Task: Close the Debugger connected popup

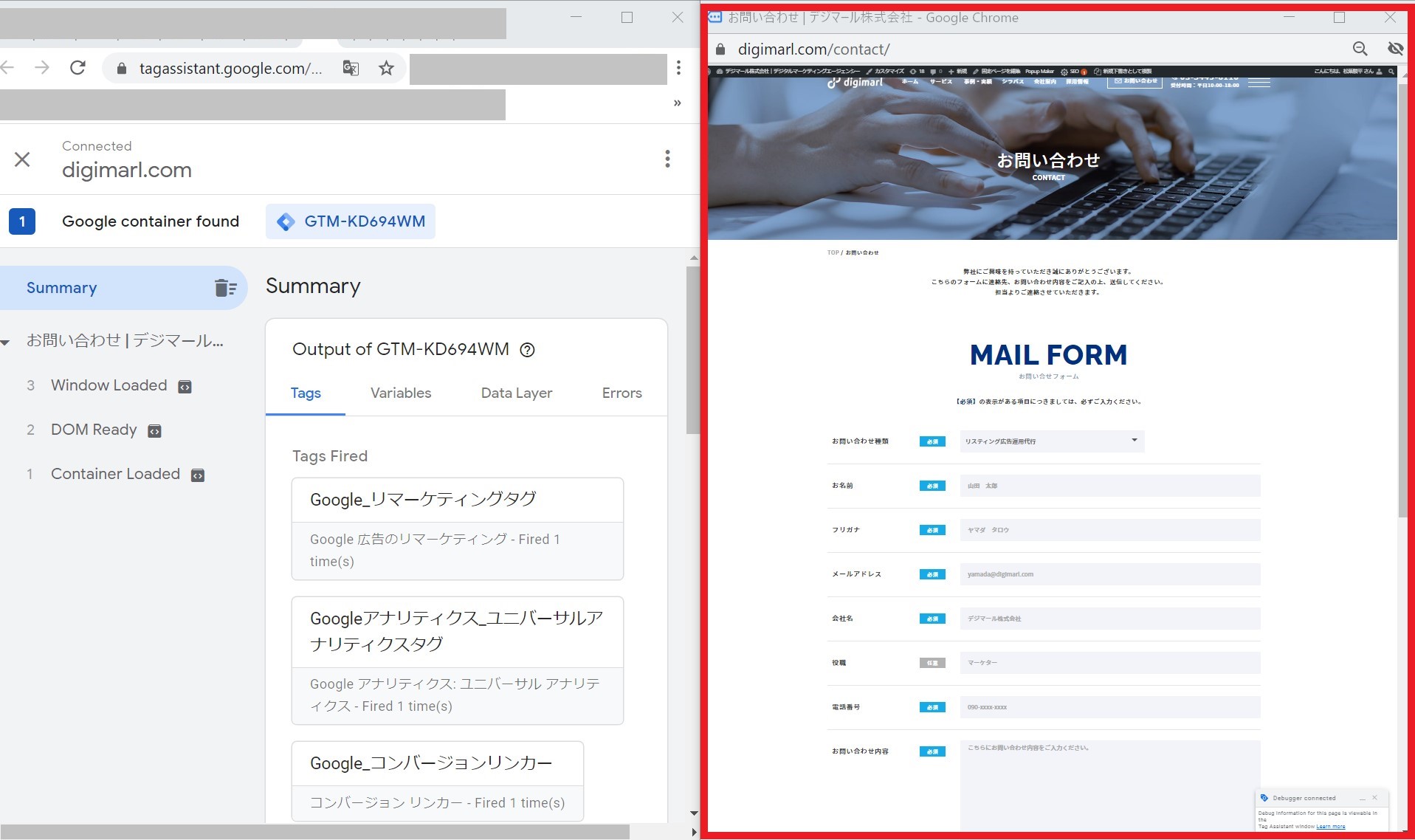Action: click(1374, 798)
